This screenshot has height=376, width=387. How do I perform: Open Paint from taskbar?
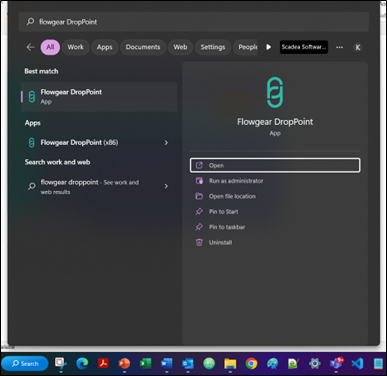[272, 363]
